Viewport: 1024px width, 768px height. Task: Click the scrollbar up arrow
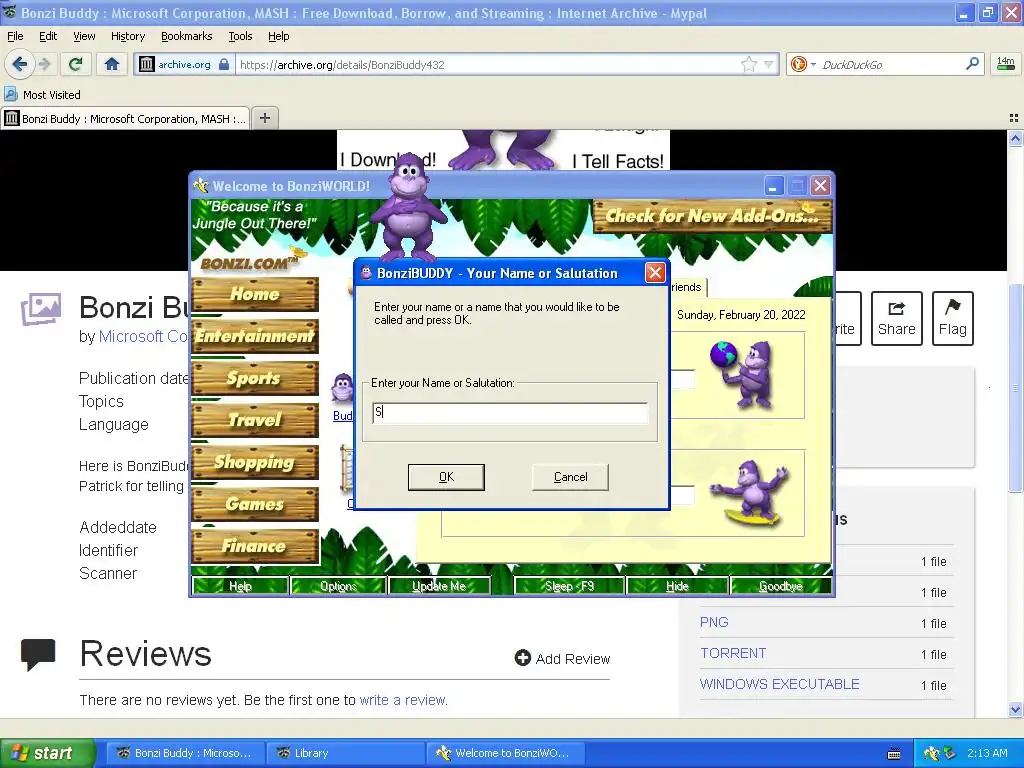[1015, 138]
